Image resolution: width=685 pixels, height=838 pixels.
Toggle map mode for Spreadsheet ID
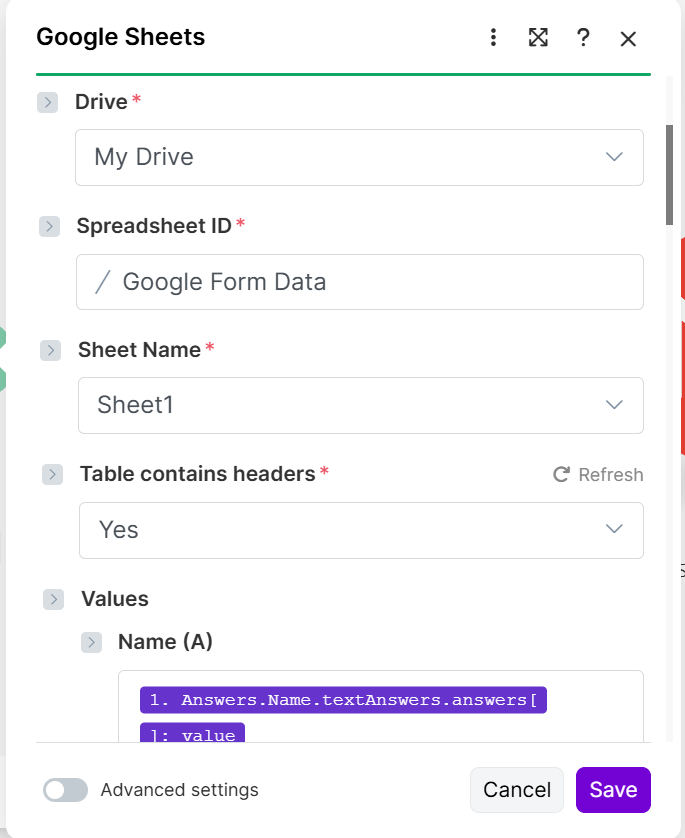click(48, 227)
